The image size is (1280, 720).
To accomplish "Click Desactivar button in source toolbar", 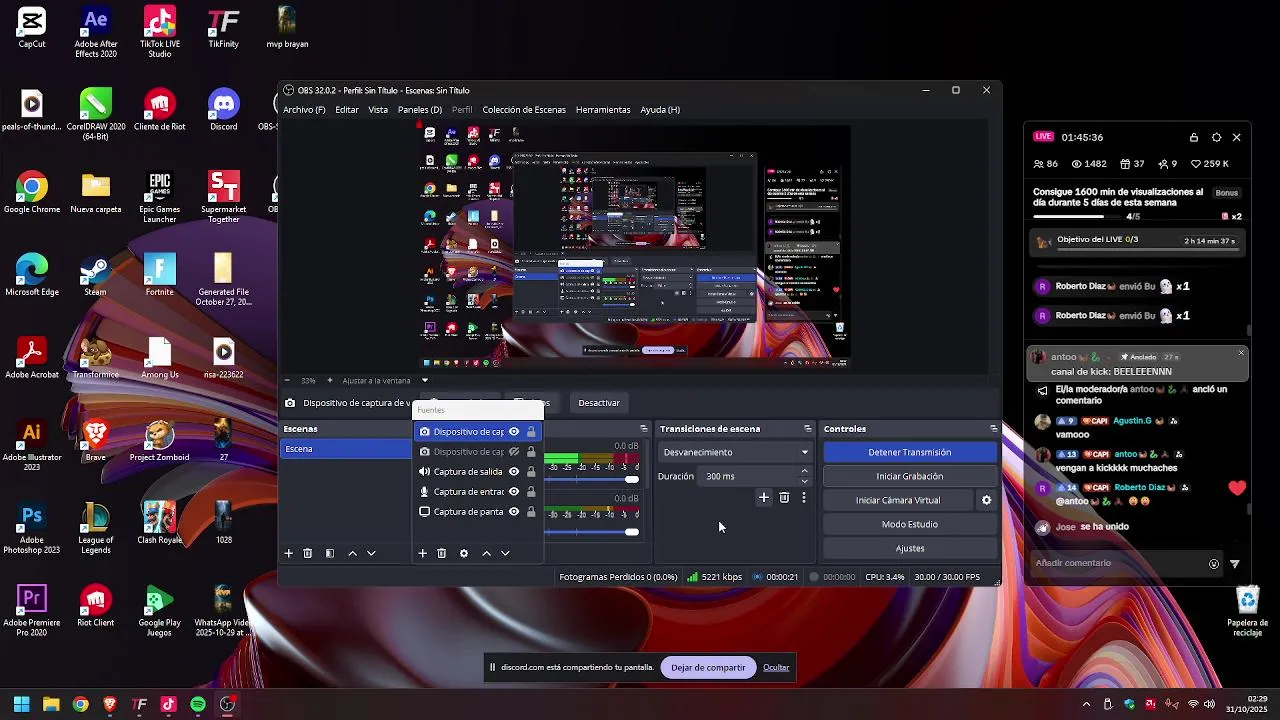I will coord(599,403).
